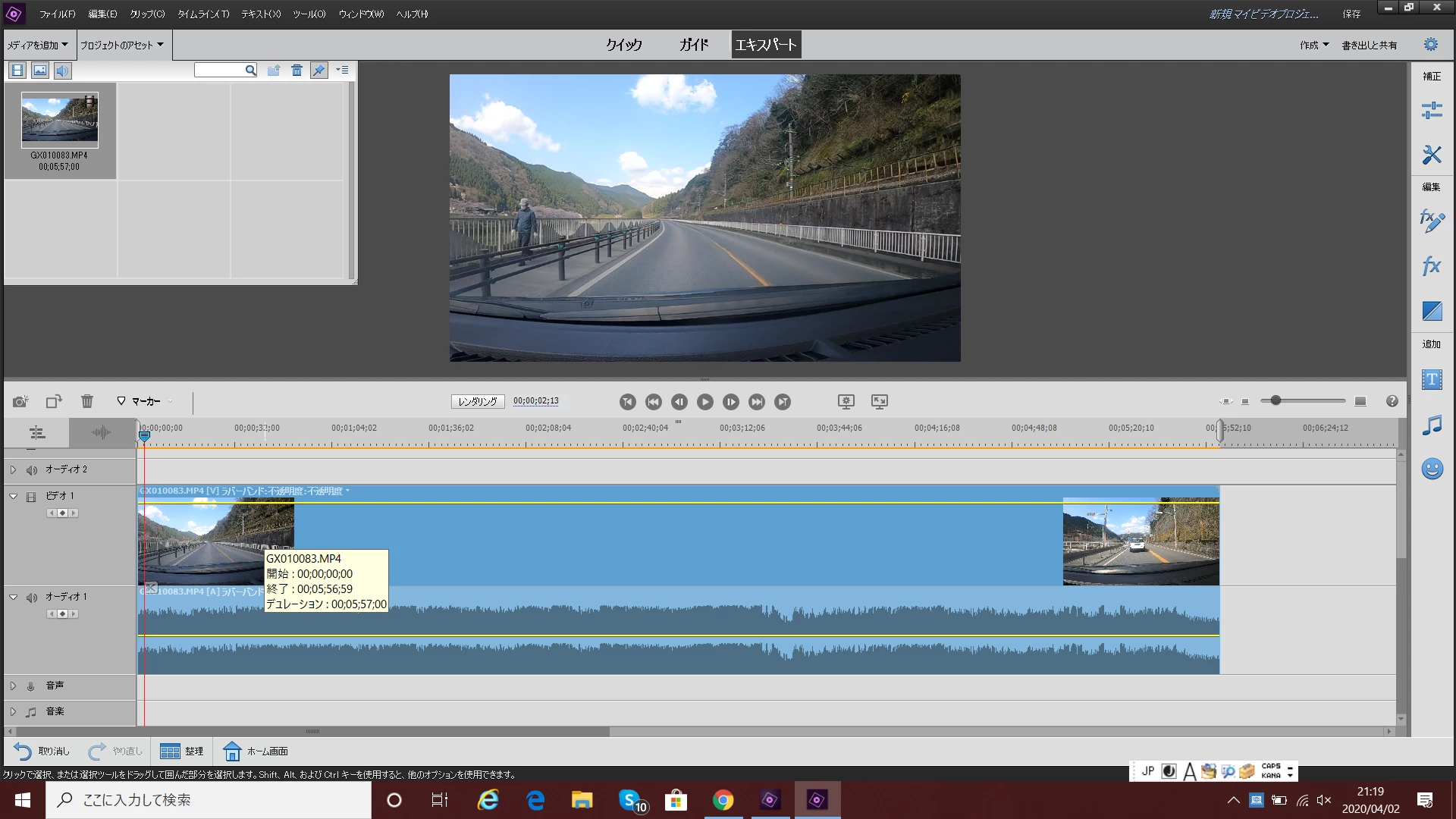Click the freeze frame camera icon

[20, 402]
